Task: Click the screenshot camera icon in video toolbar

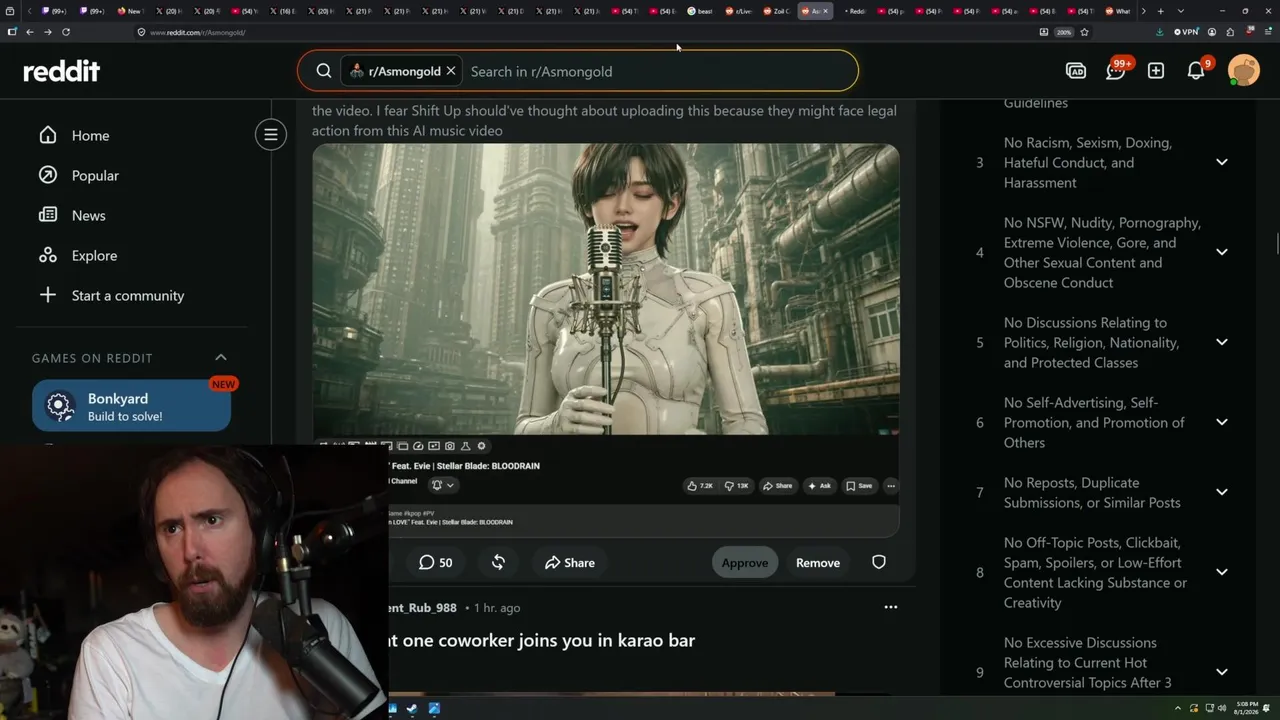Action: [x=450, y=446]
